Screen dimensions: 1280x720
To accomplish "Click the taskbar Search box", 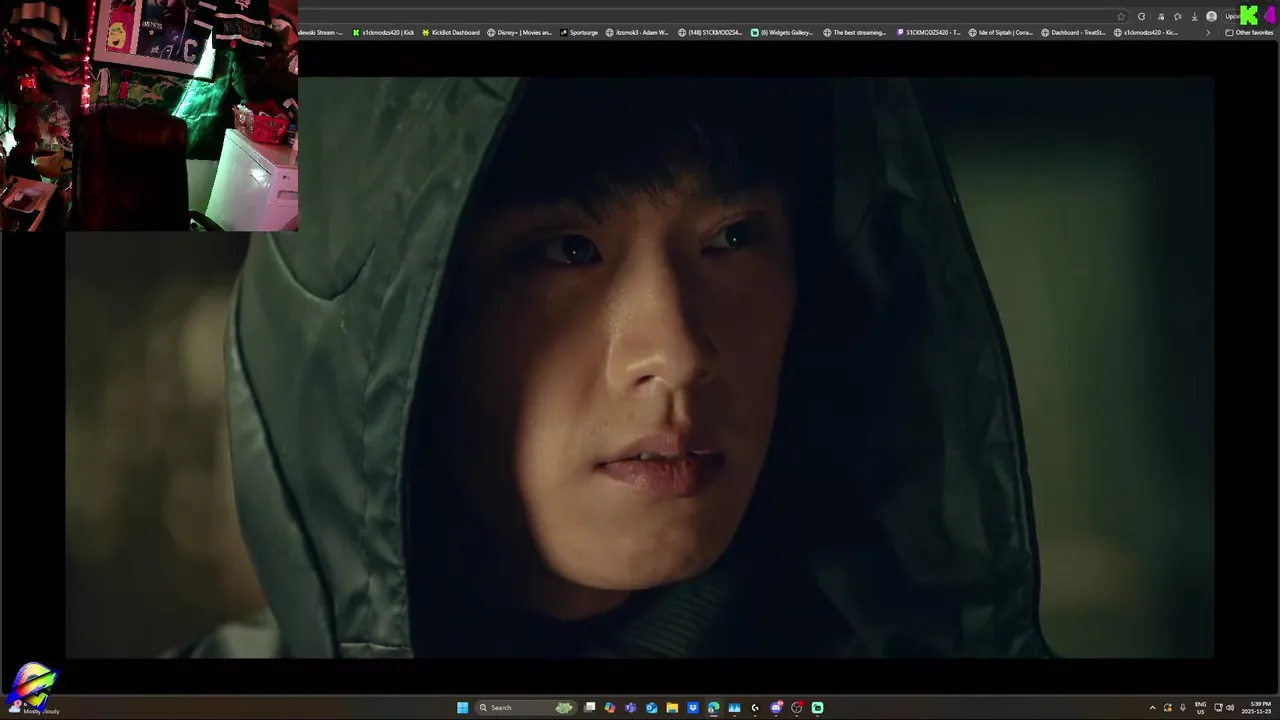I will (526, 708).
